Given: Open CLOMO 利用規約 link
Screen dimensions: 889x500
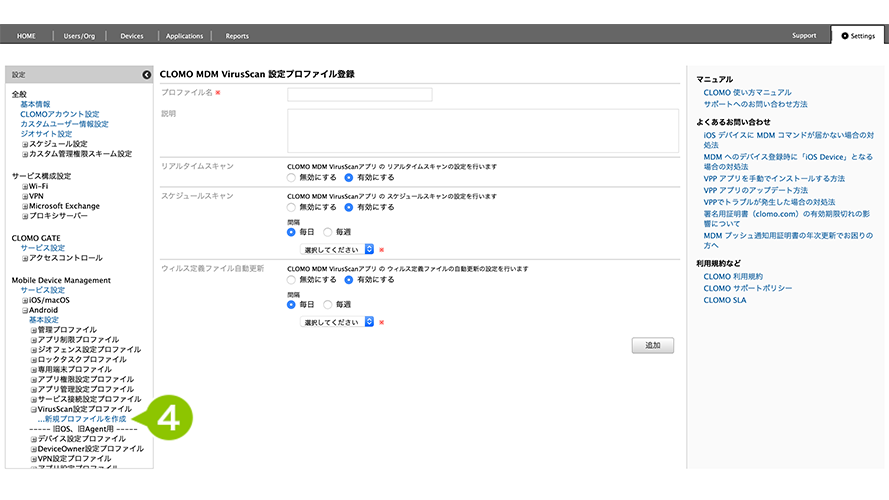Looking at the screenshot, I should click(x=733, y=277).
